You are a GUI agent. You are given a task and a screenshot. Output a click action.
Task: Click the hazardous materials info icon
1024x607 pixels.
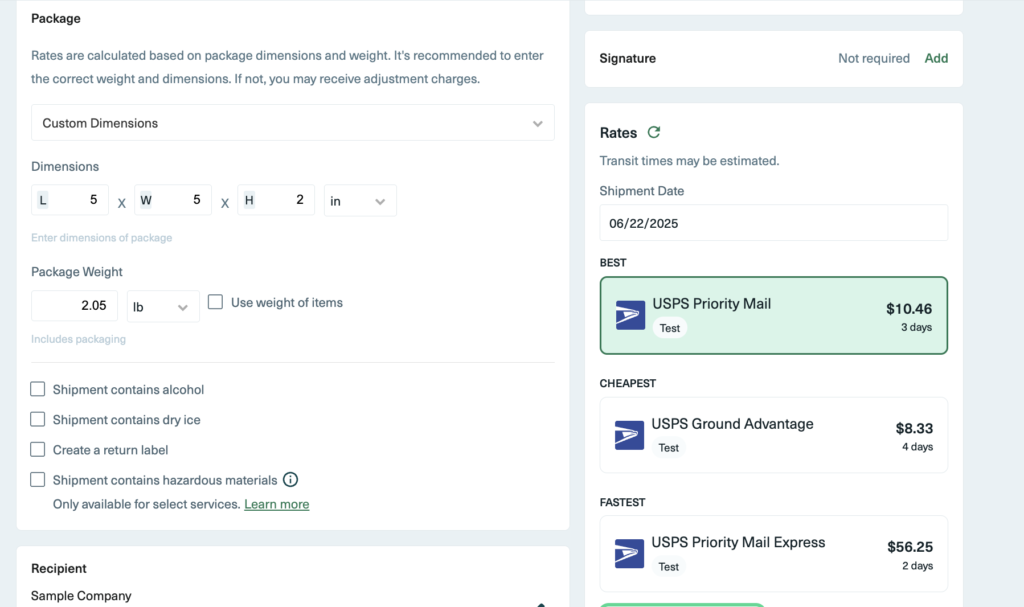coord(291,480)
